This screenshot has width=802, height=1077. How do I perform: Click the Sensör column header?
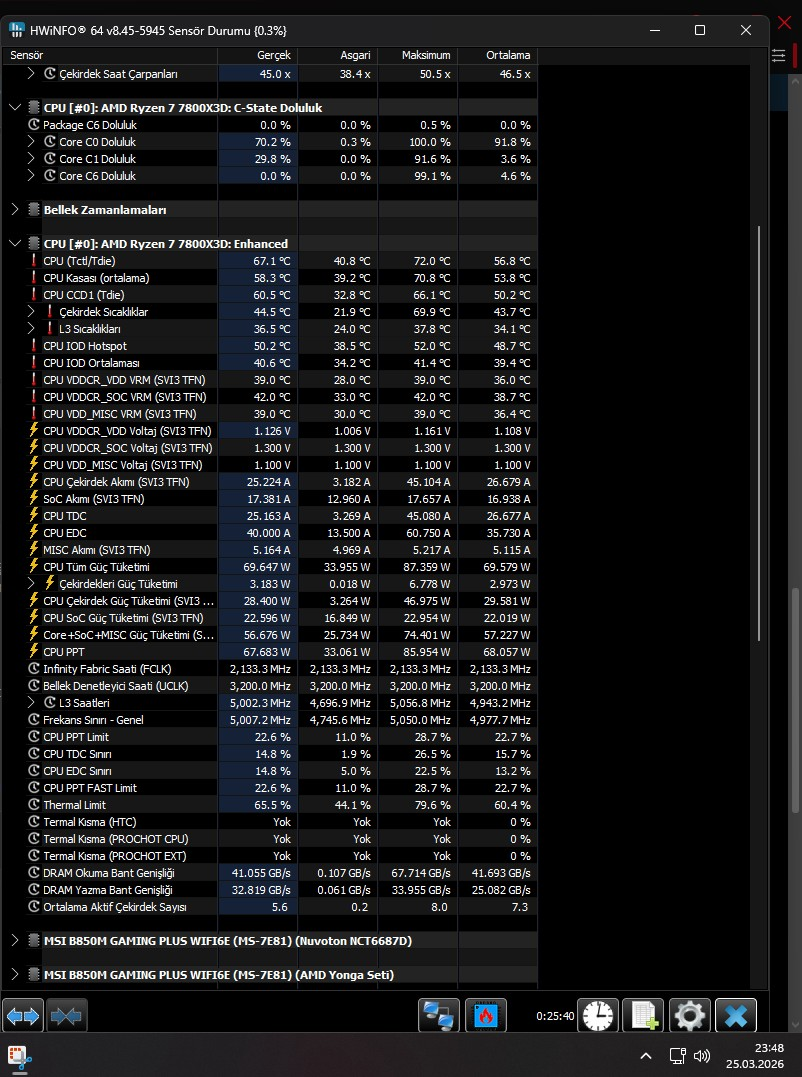(x=110, y=55)
